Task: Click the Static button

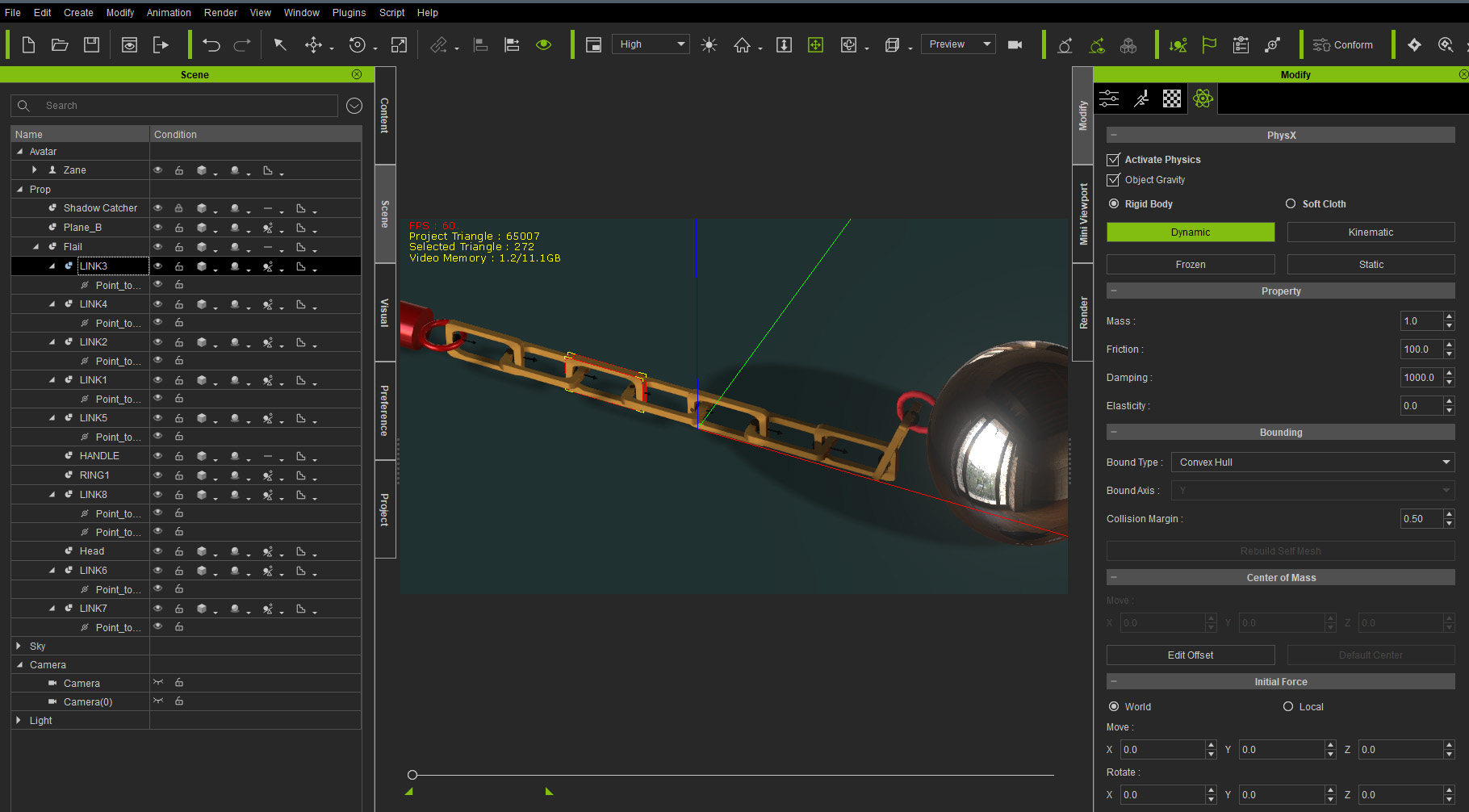Action: tap(1371, 265)
